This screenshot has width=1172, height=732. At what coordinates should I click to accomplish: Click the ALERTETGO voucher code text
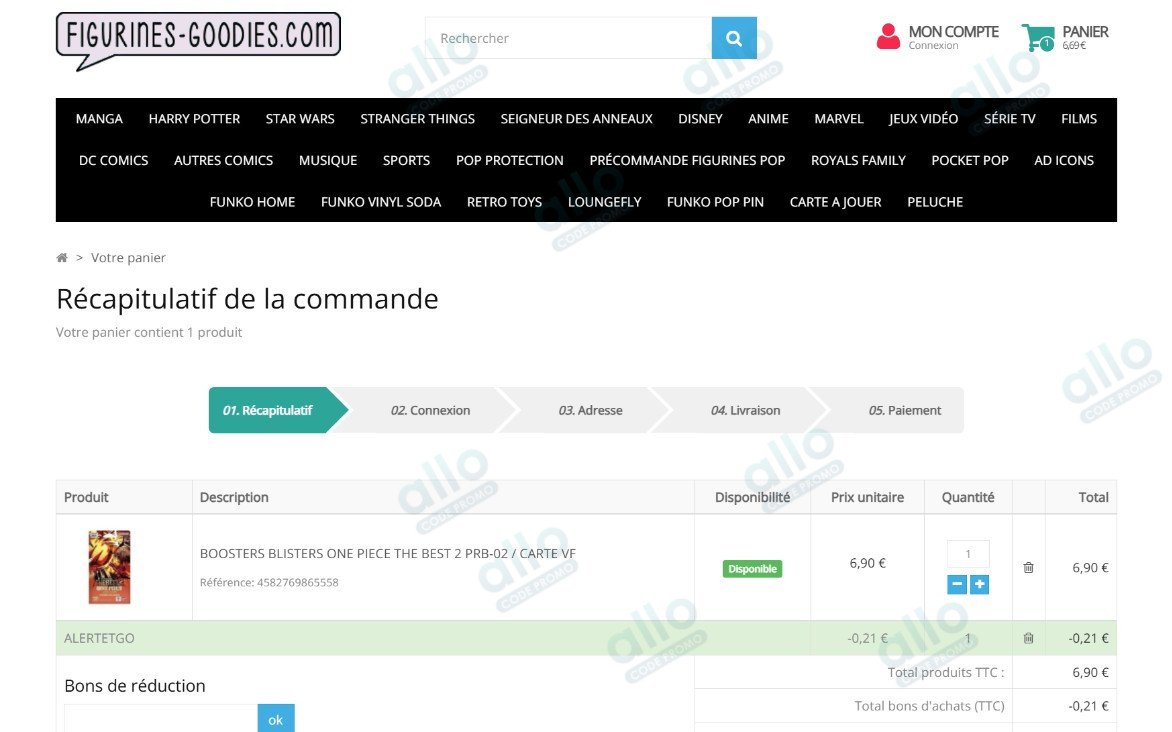click(x=99, y=639)
